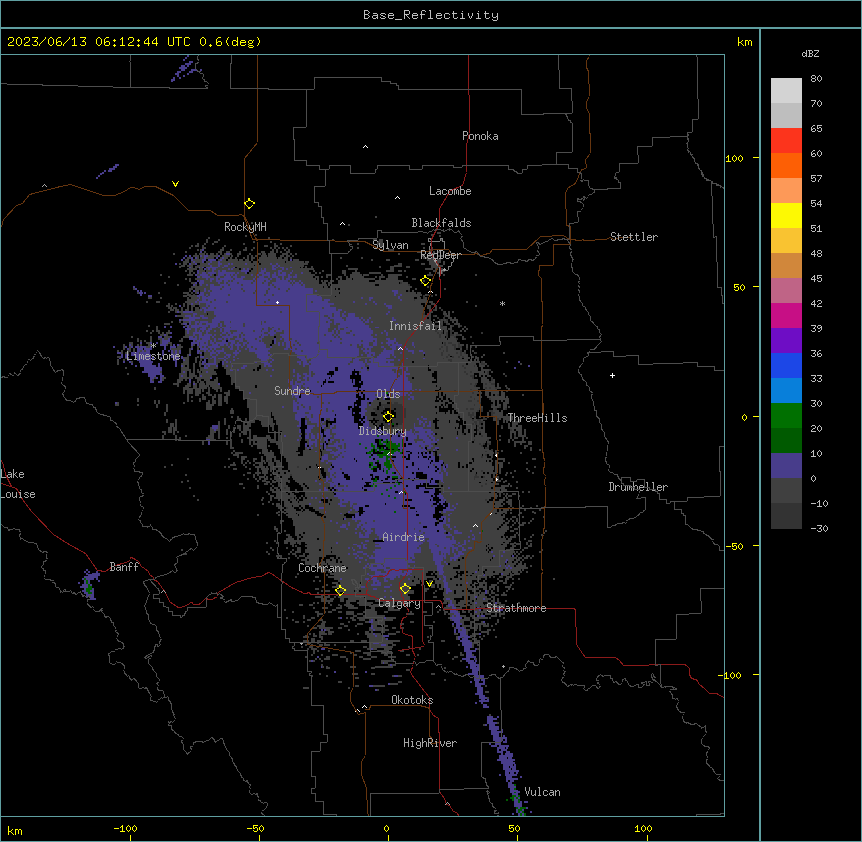The width and height of the screenshot is (862, 842).
Task: Pick the green 20-30 dBZ legend swatch
Action: point(786,416)
